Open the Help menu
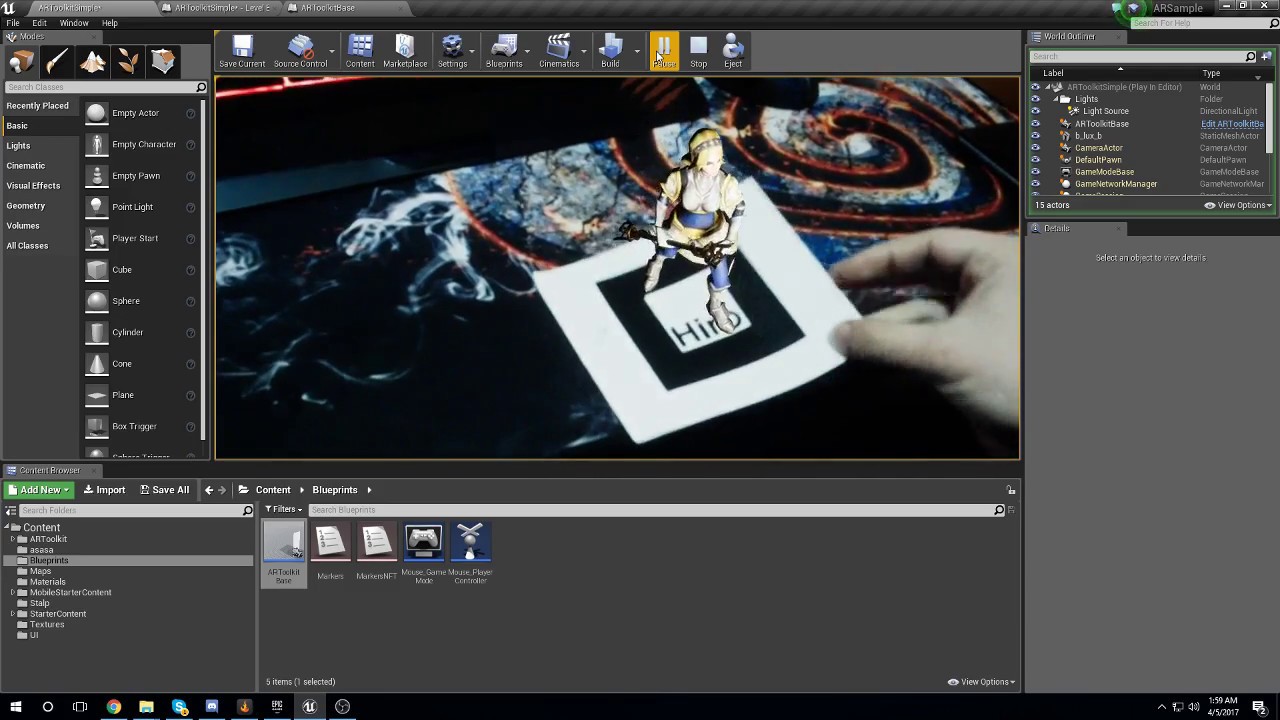Viewport: 1280px width, 720px height. click(x=110, y=23)
